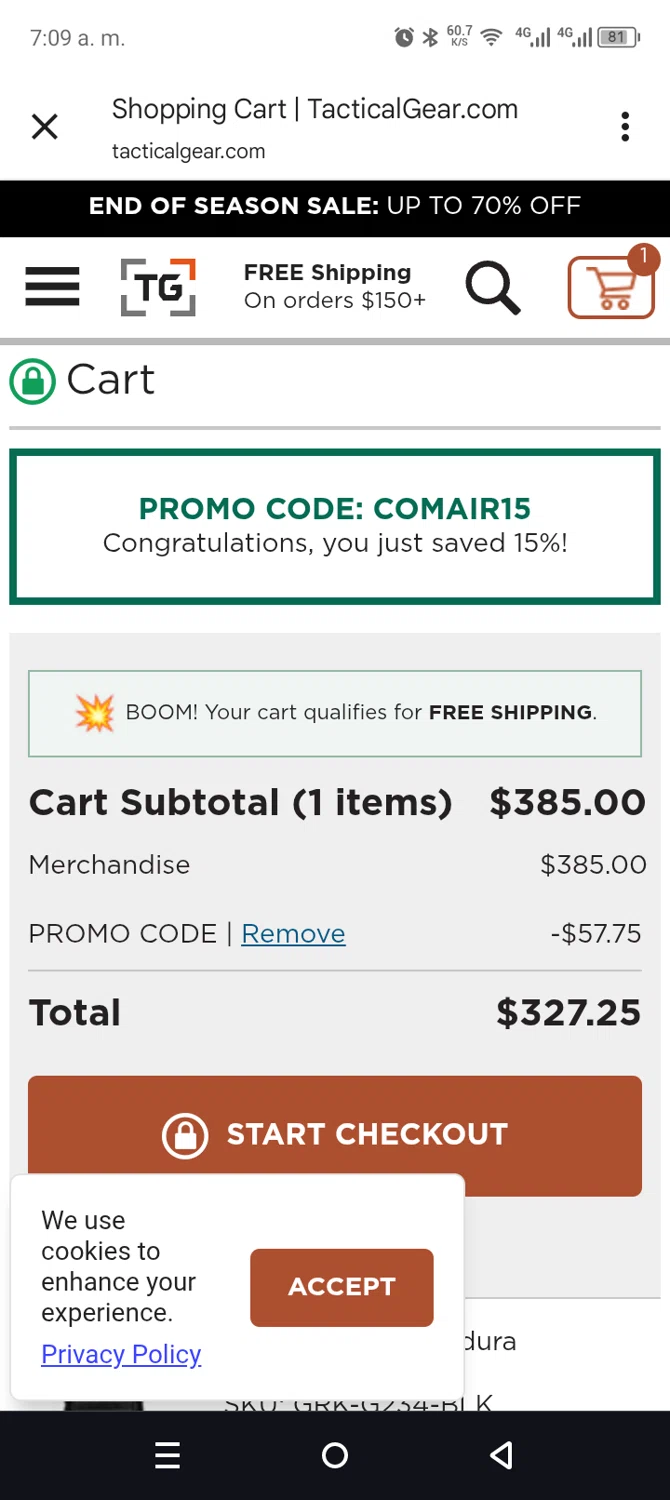This screenshot has height=1500, width=670.
Task: Tap the Free Shipping on orders $150+ text
Action: click(x=335, y=287)
